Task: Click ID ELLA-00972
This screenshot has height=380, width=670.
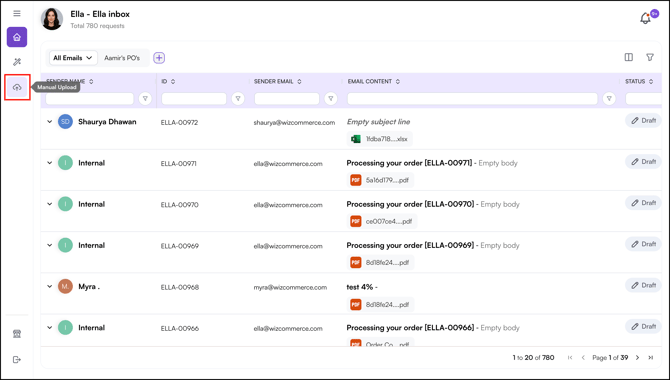Action: 179,123
